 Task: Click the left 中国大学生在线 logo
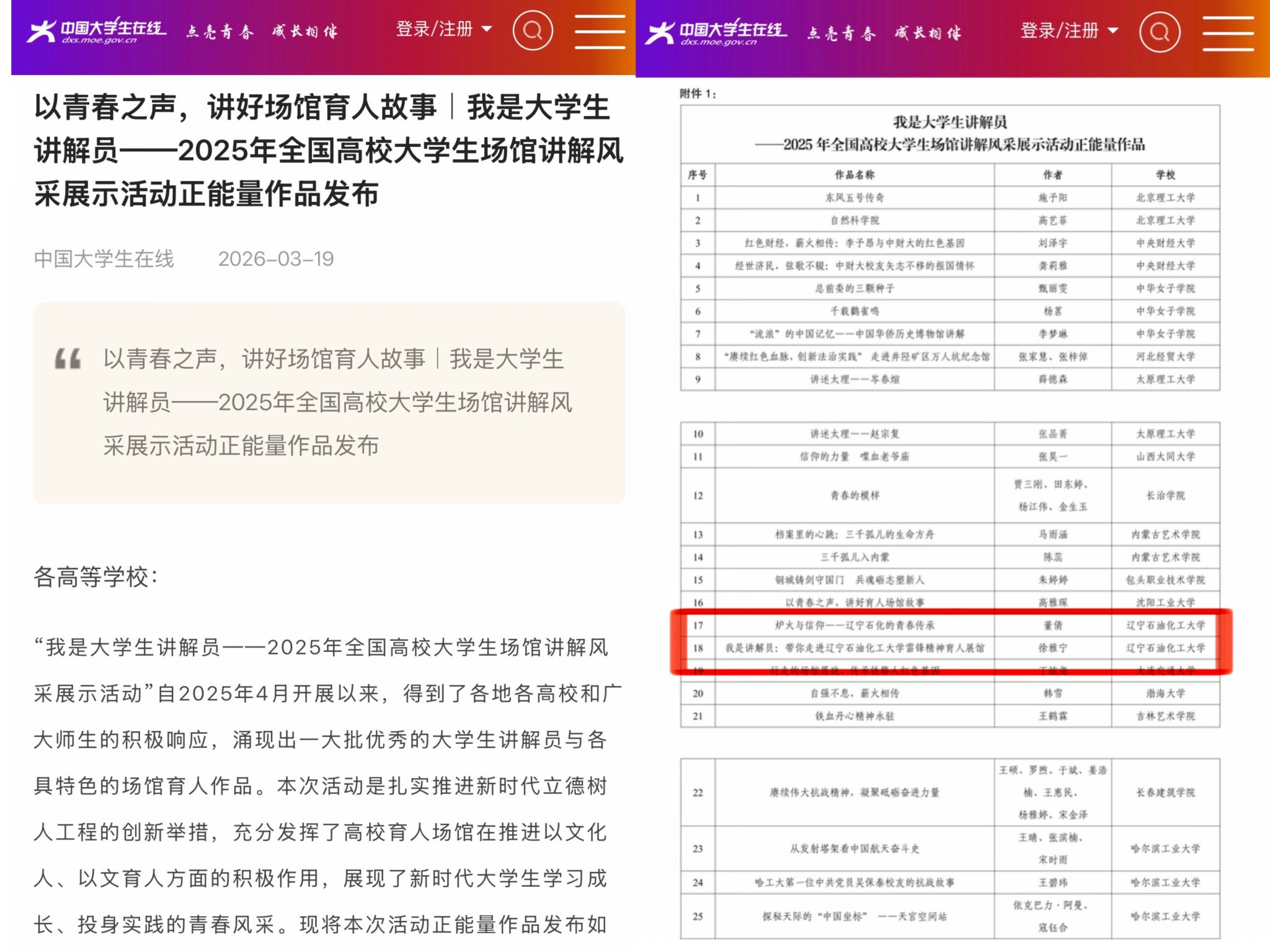[x=96, y=31]
